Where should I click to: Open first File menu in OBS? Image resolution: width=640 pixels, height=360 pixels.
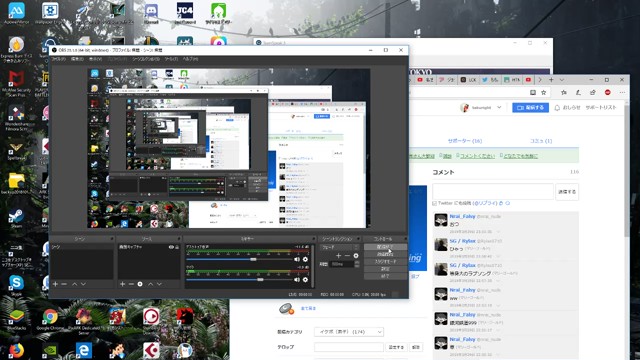coord(58,59)
